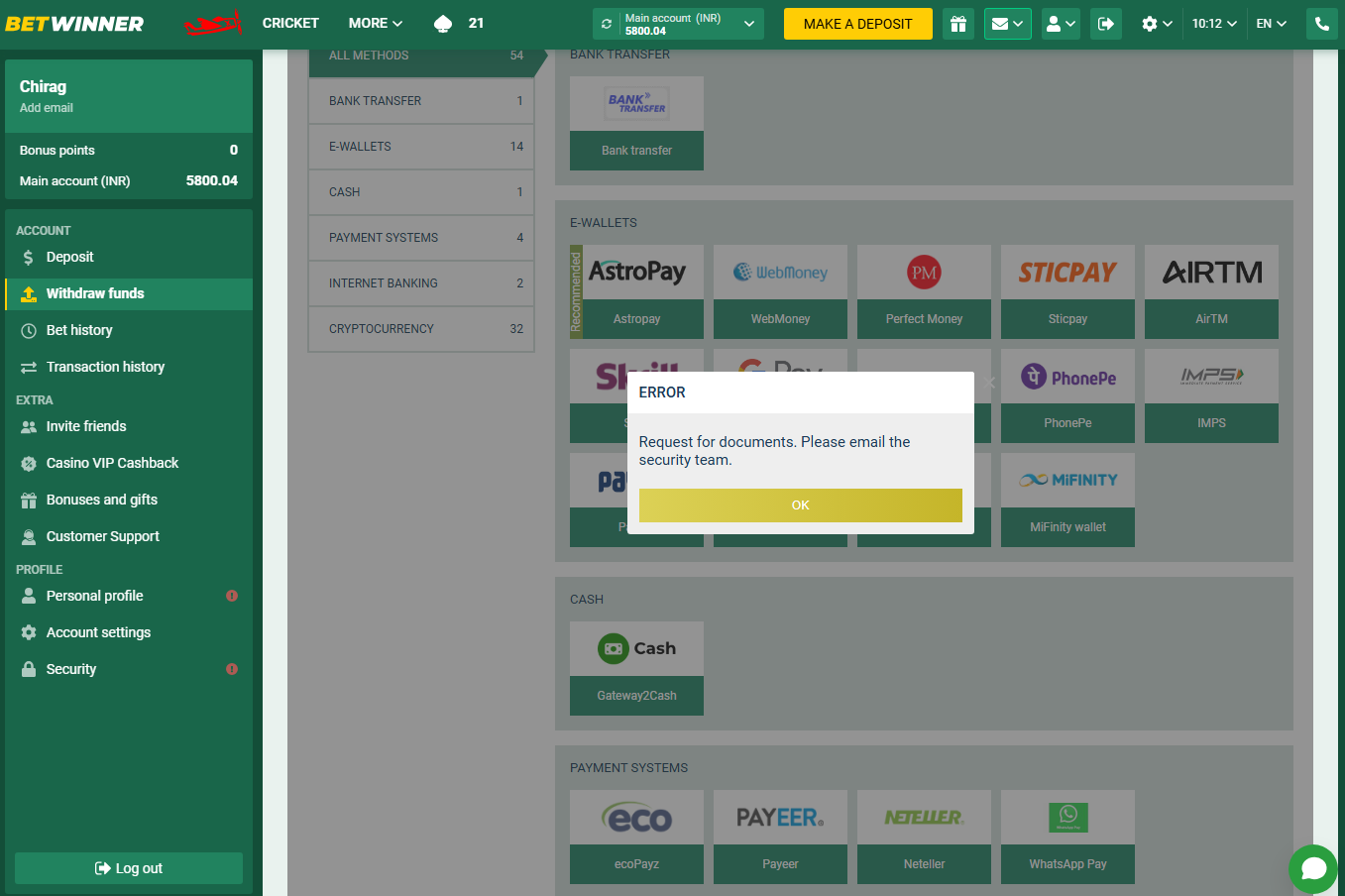The image size is (1345, 896).
Task: Change language via EN dropdown
Action: 1272,24
